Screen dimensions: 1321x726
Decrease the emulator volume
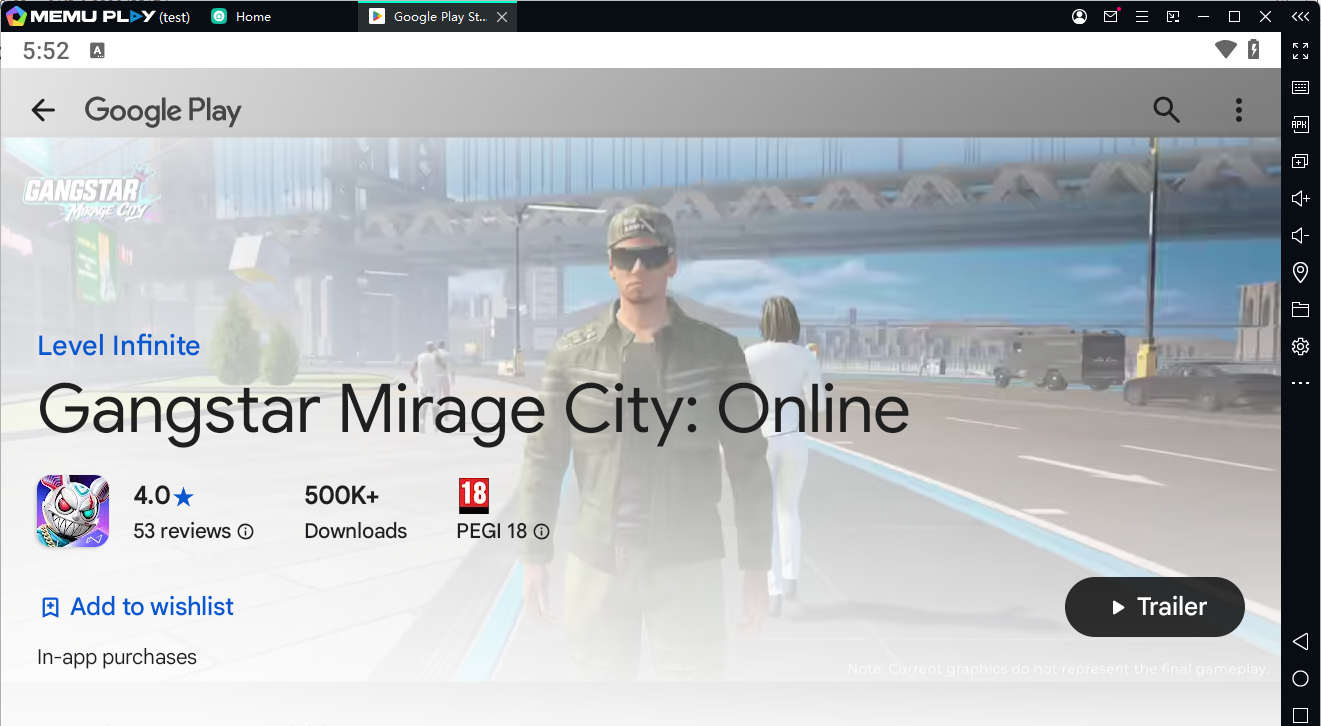pyautogui.click(x=1300, y=235)
